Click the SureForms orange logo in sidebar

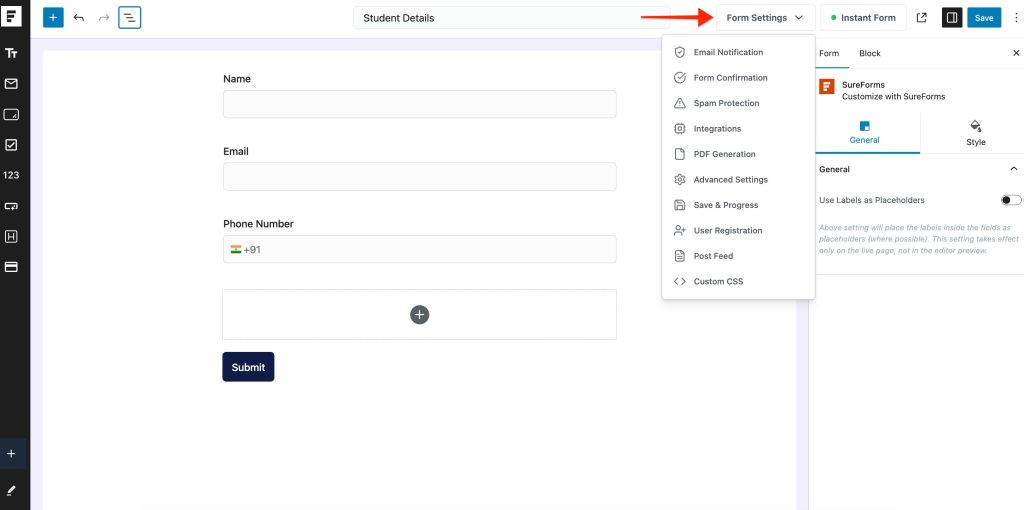click(x=827, y=87)
